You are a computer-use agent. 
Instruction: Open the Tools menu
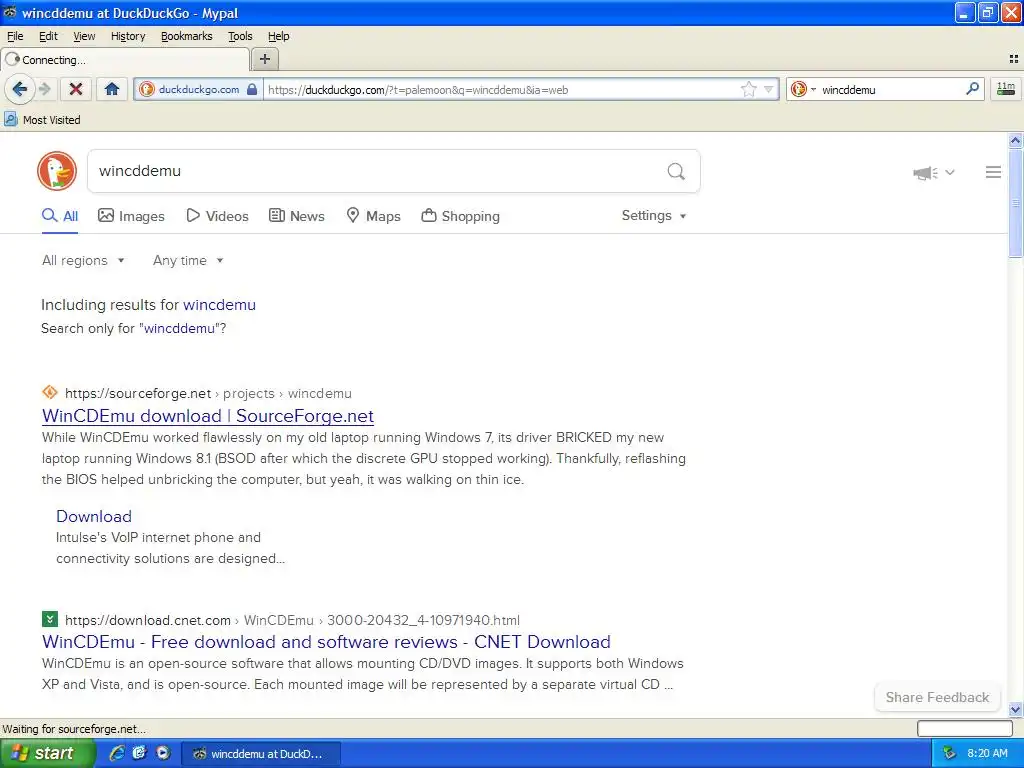pos(240,36)
